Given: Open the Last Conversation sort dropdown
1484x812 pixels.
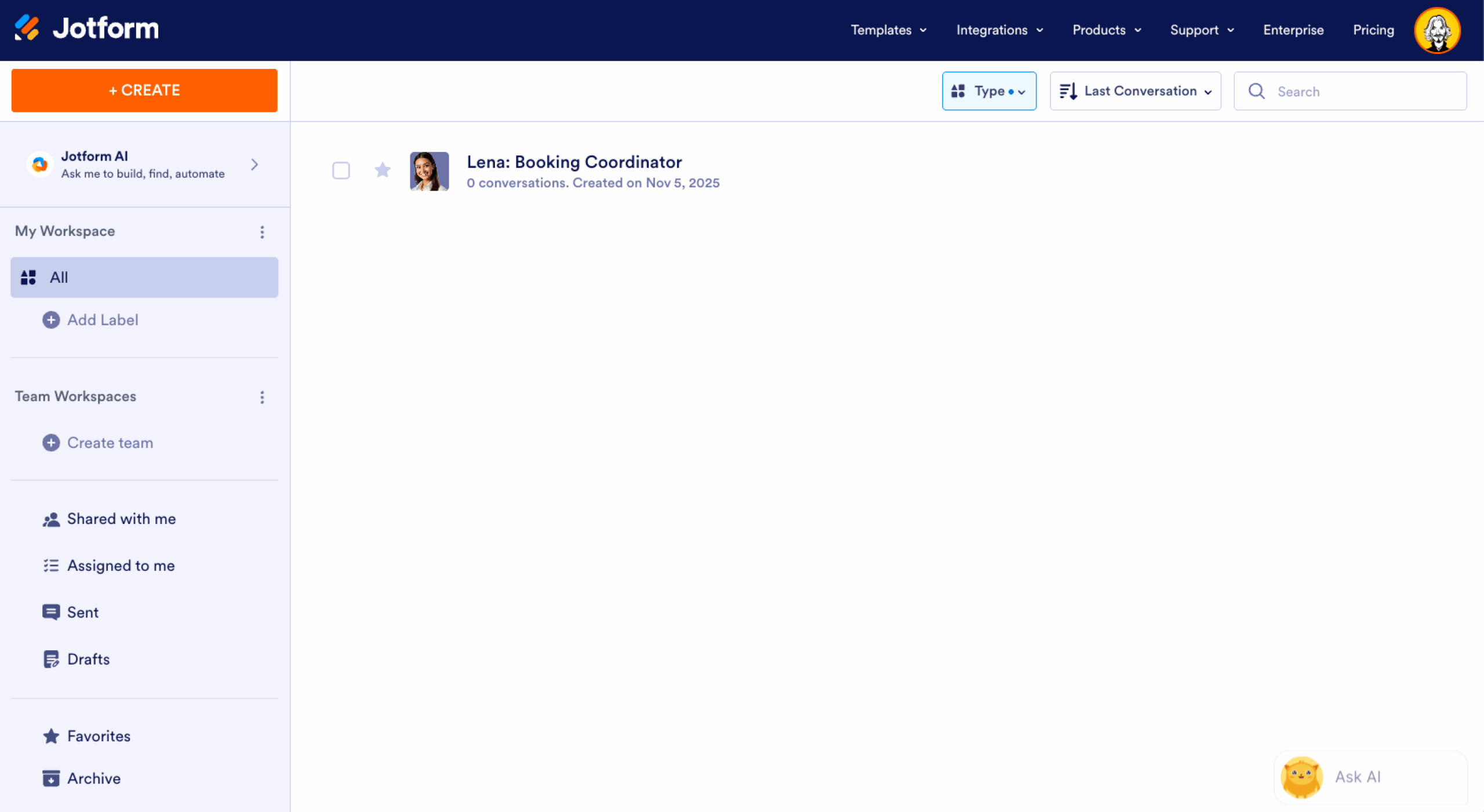Looking at the screenshot, I should click(1135, 91).
